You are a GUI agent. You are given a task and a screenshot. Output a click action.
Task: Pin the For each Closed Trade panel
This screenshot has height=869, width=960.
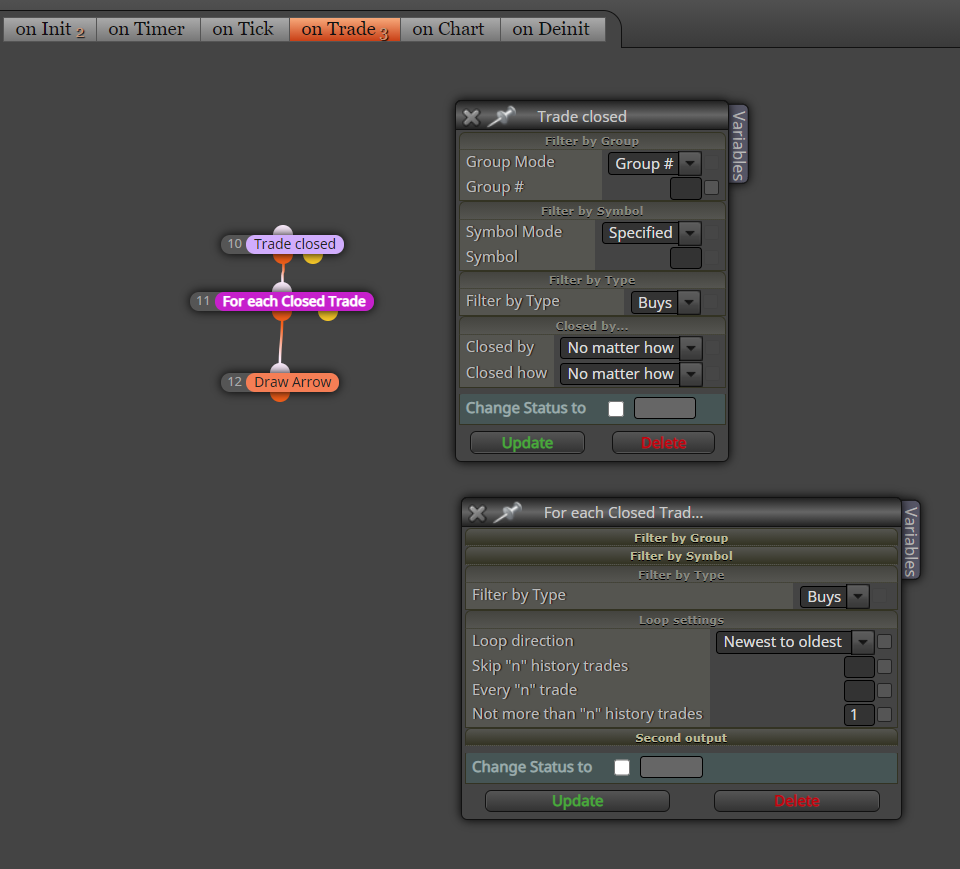(x=507, y=513)
